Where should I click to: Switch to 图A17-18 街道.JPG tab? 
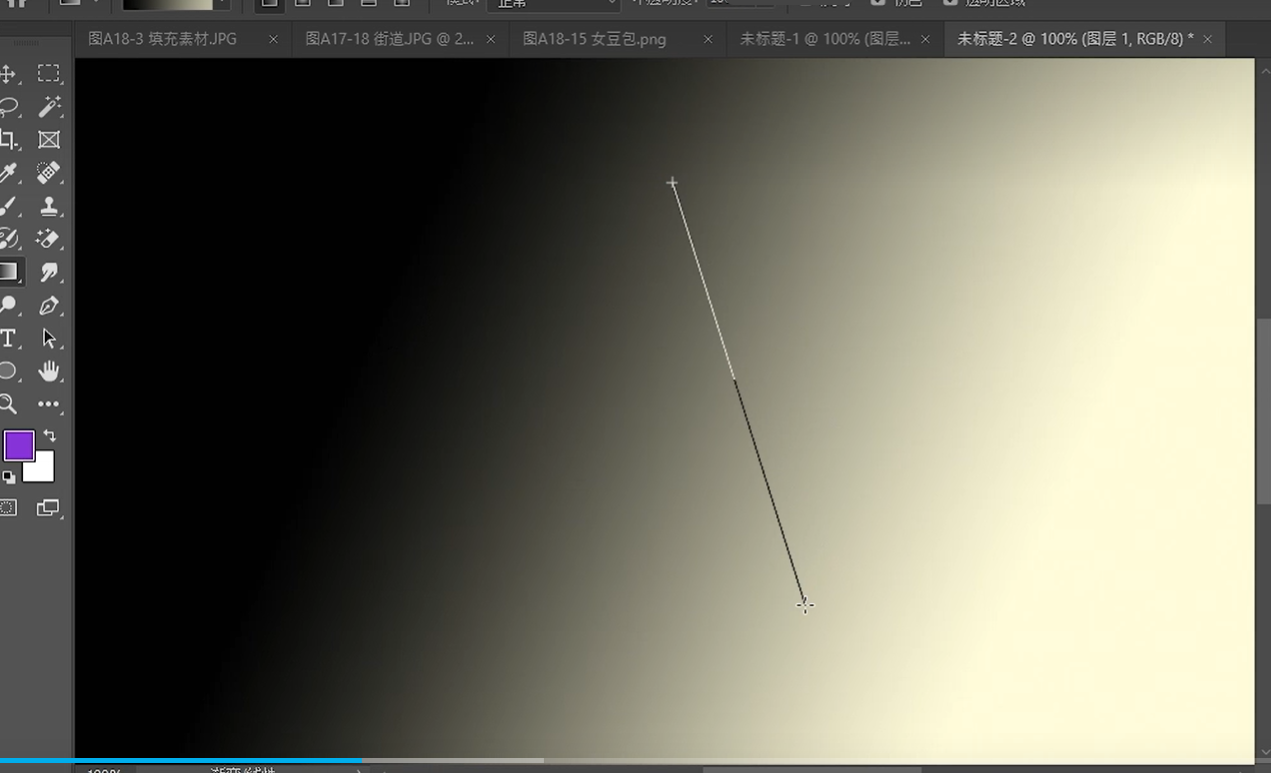(390, 39)
